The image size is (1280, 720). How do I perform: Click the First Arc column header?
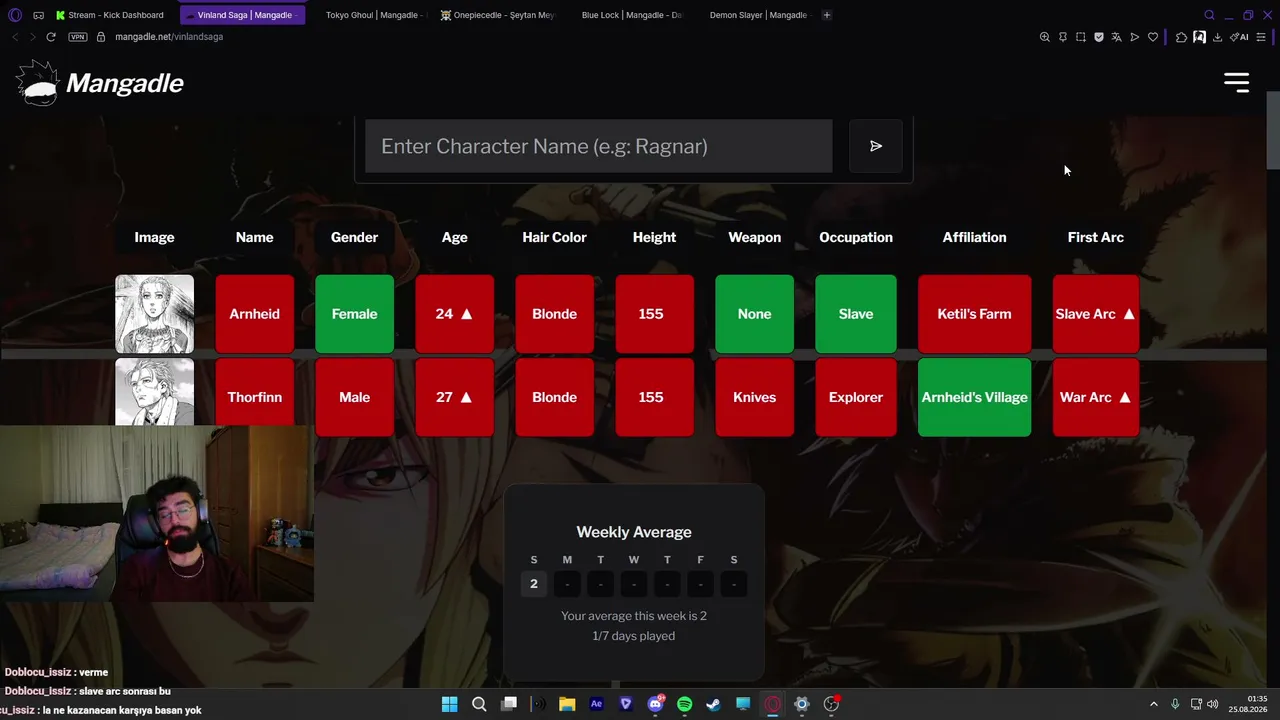1096,237
